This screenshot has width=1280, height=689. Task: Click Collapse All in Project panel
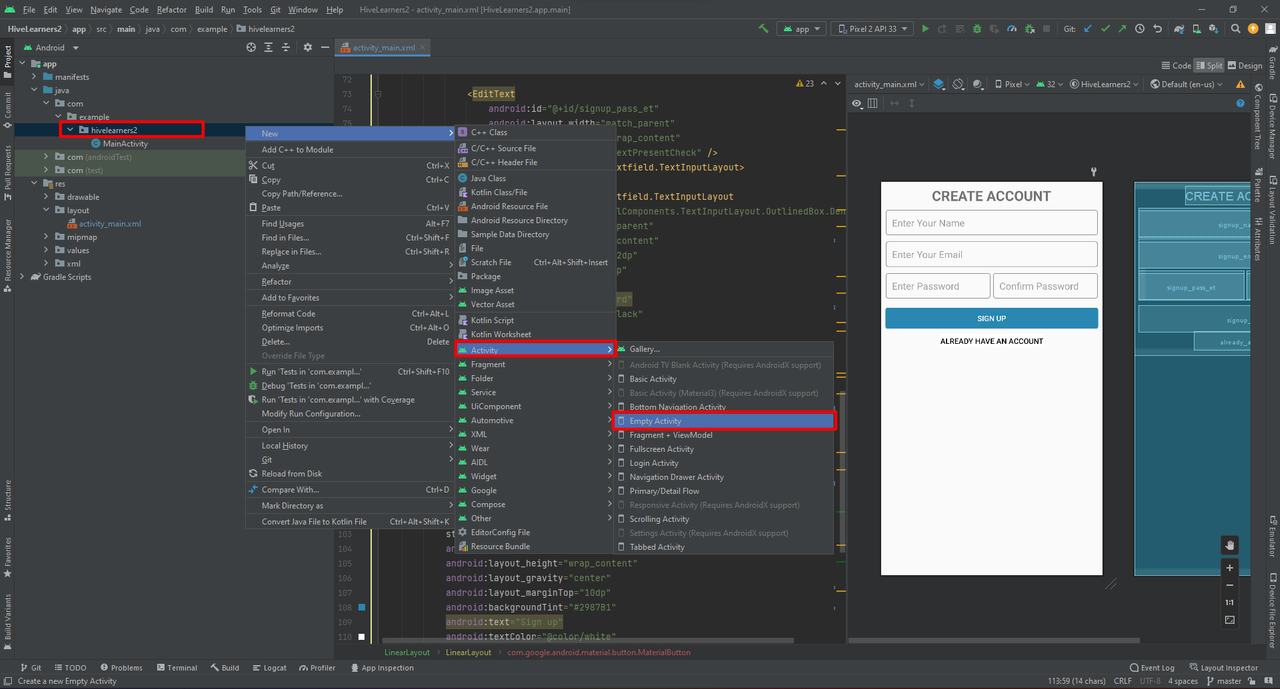288,47
